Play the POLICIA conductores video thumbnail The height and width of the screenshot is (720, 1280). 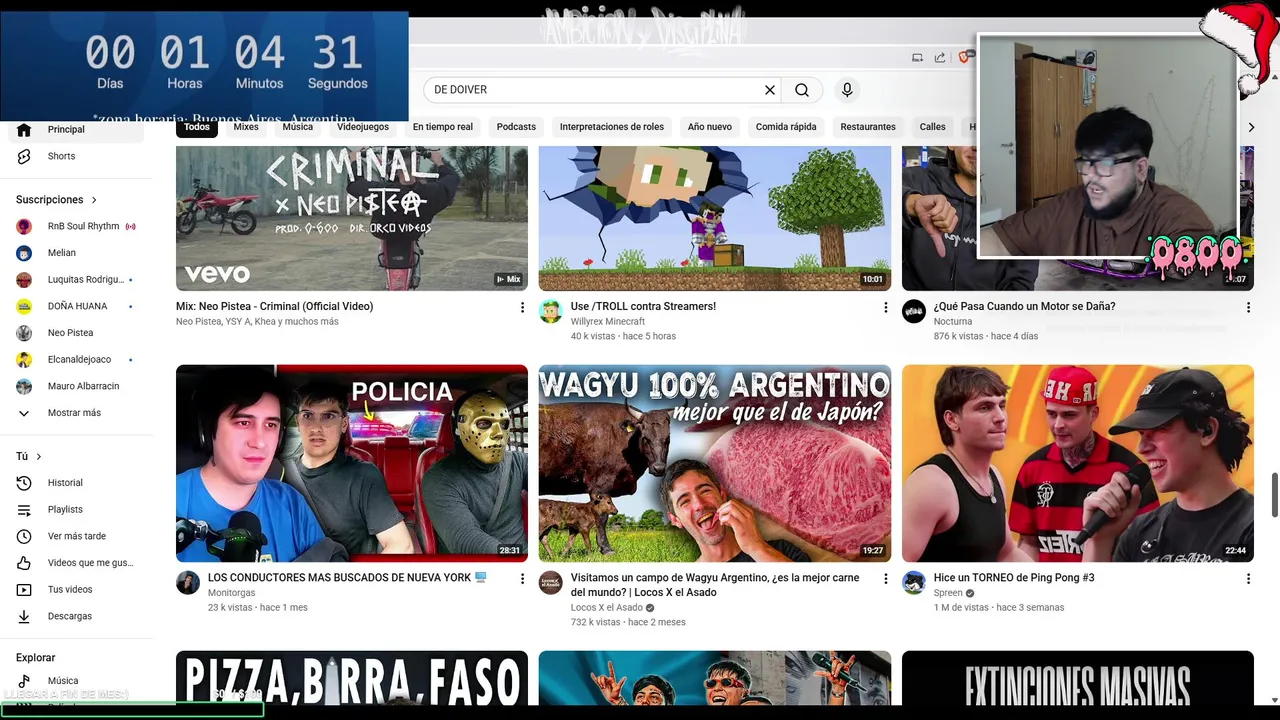352,463
